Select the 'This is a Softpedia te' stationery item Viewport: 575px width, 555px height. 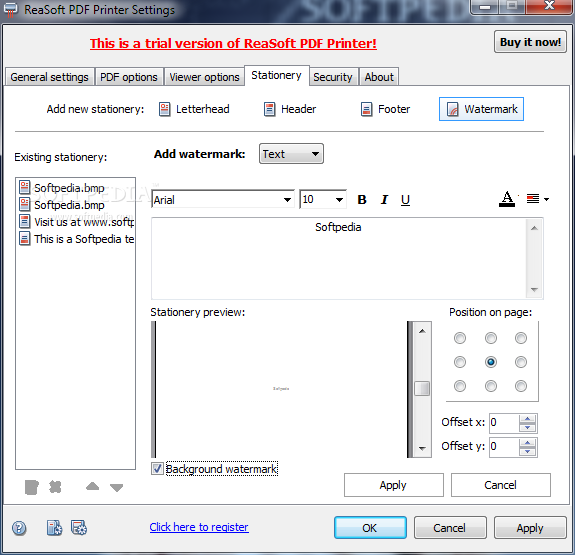point(76,239)
